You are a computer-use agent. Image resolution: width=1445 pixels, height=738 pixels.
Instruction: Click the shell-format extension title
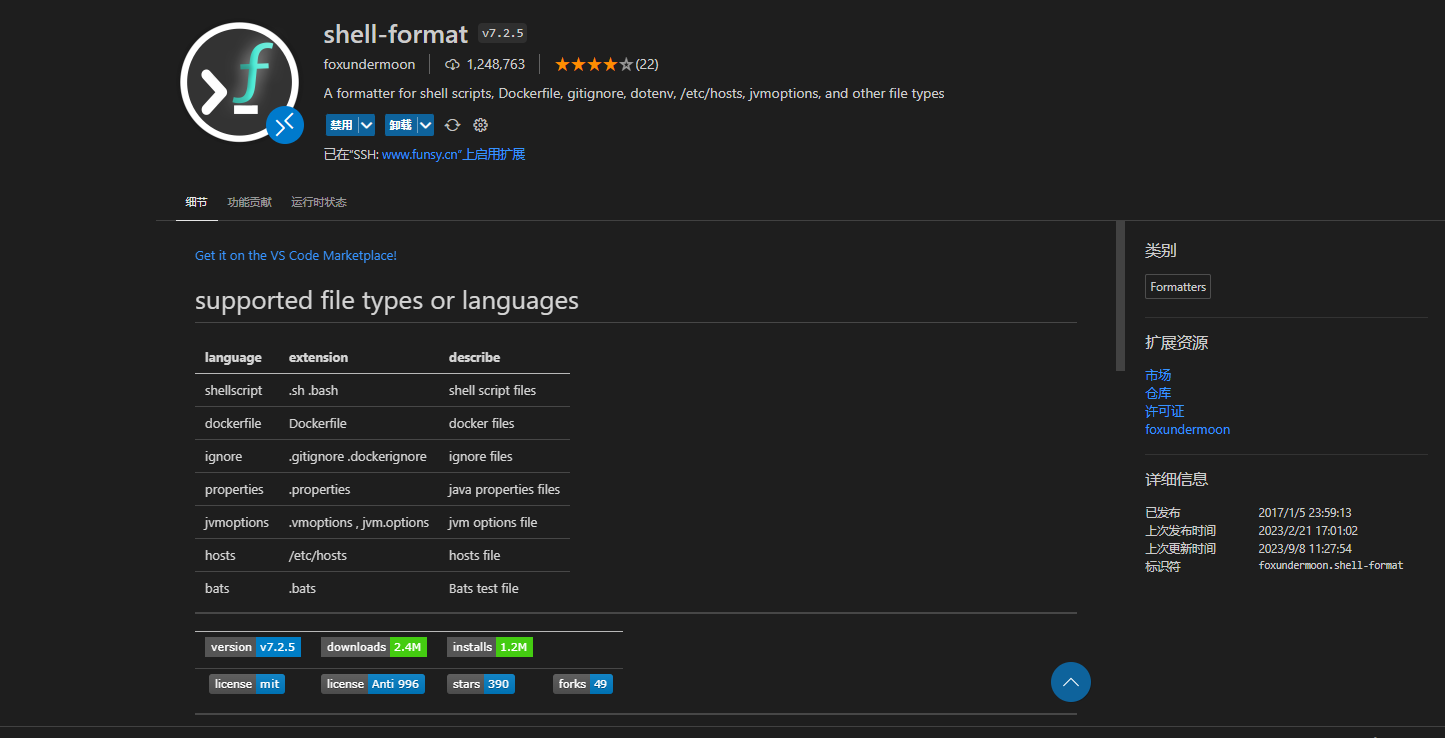396,34
